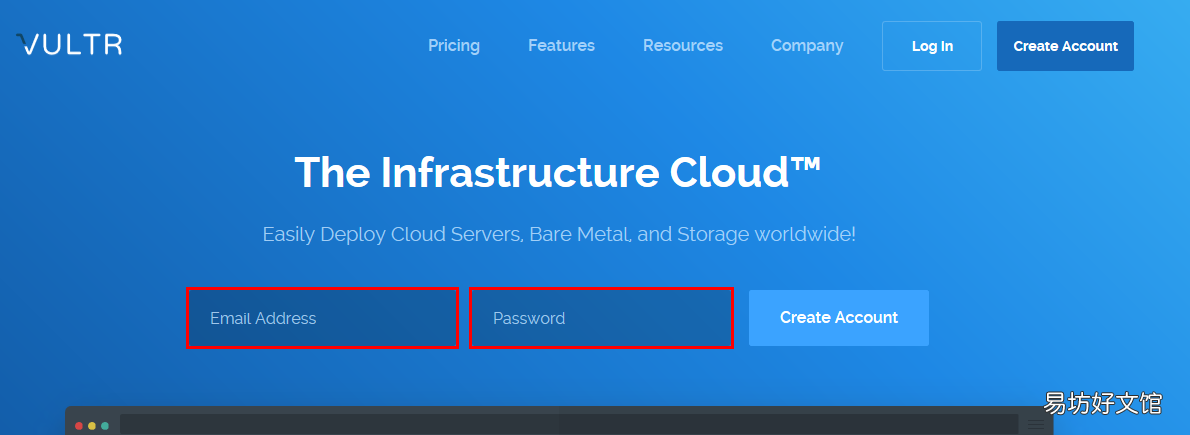Screen dimensions: 1190x435
Task: Focus the Password field
Action: coord(601,318)
